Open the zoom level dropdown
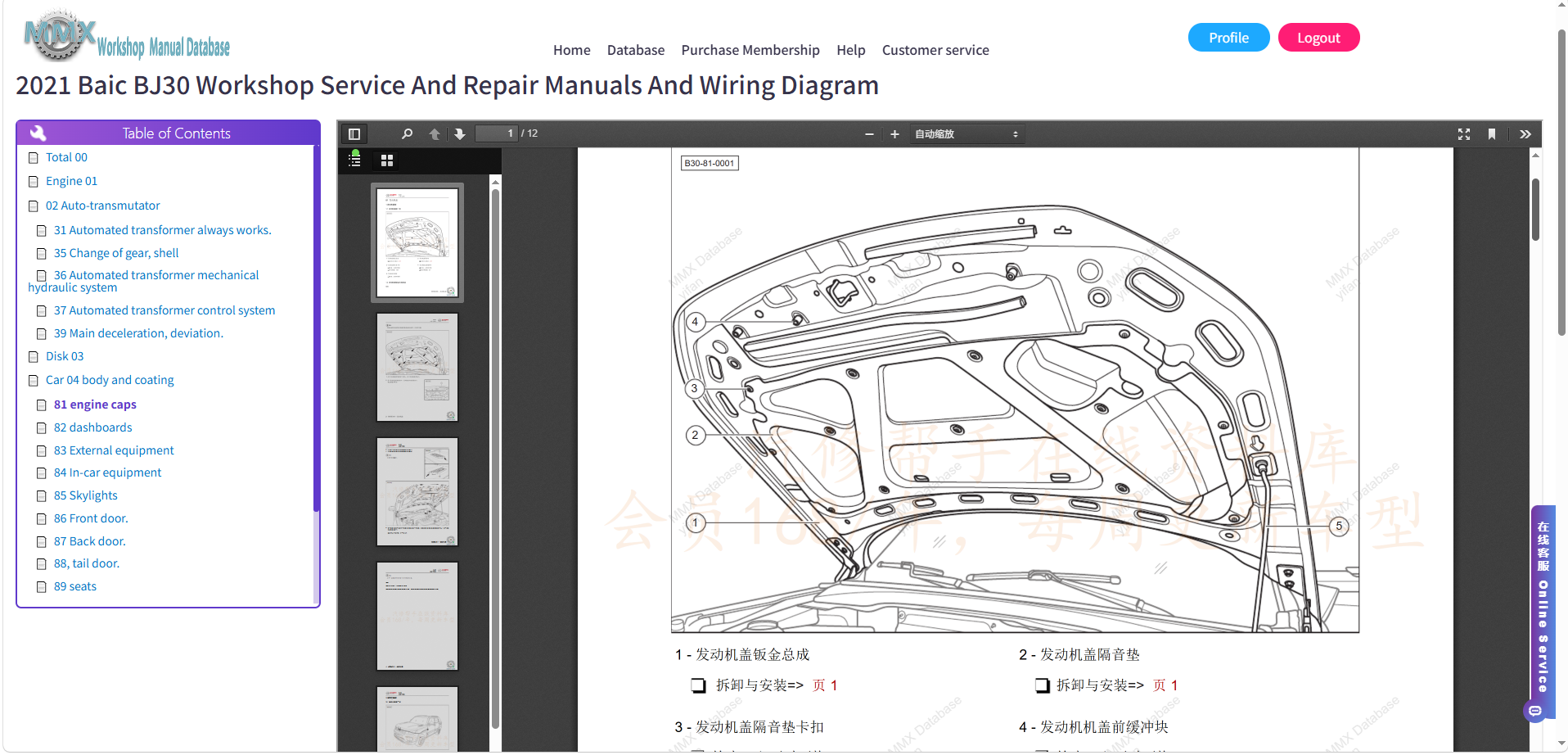This screenshot has height=755, width=1568. click(x=966, y=134)
